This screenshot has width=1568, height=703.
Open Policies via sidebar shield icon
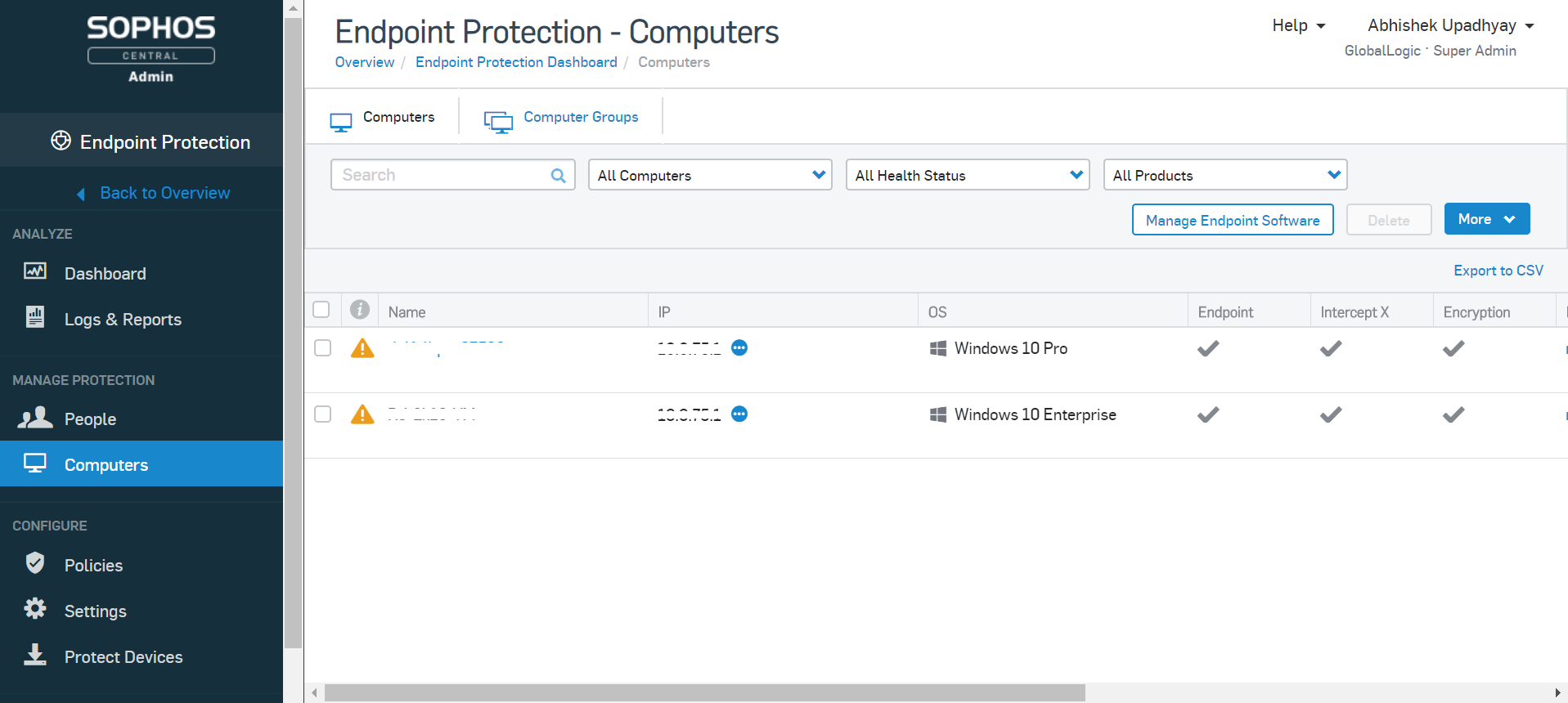pos(35,563)
